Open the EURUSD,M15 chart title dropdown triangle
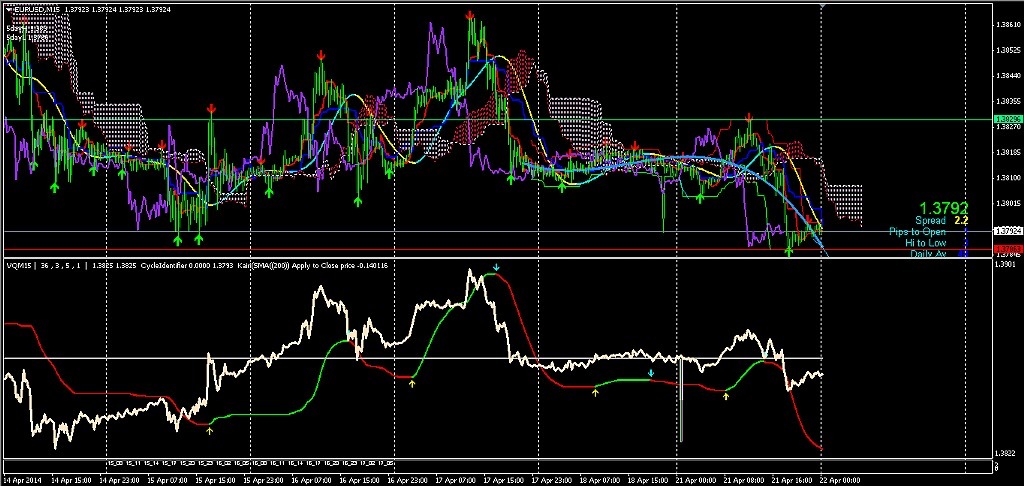Screen dimensions: 1024x486 click(x=7, y=8)
